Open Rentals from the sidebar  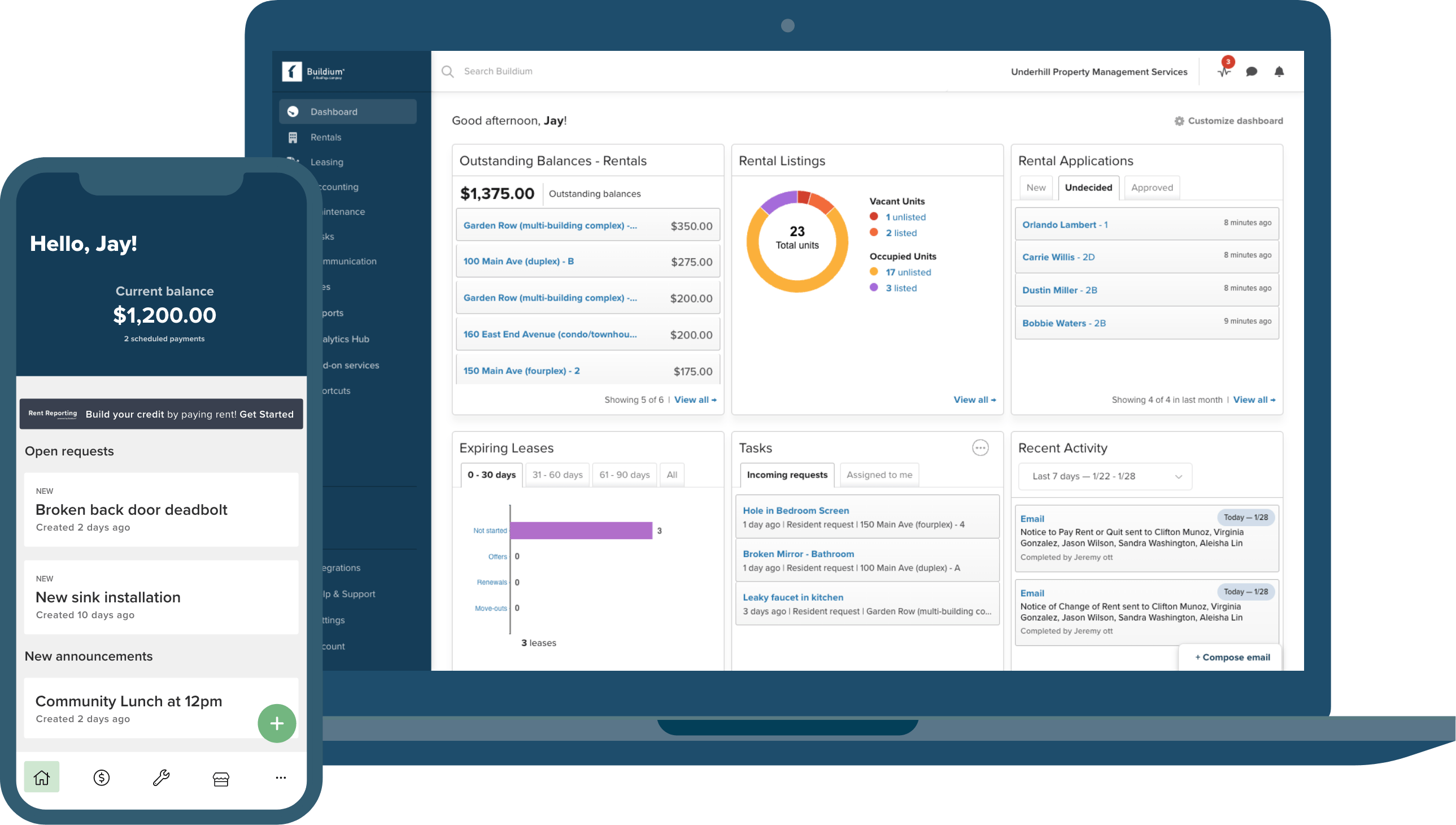tap(326, 137)
